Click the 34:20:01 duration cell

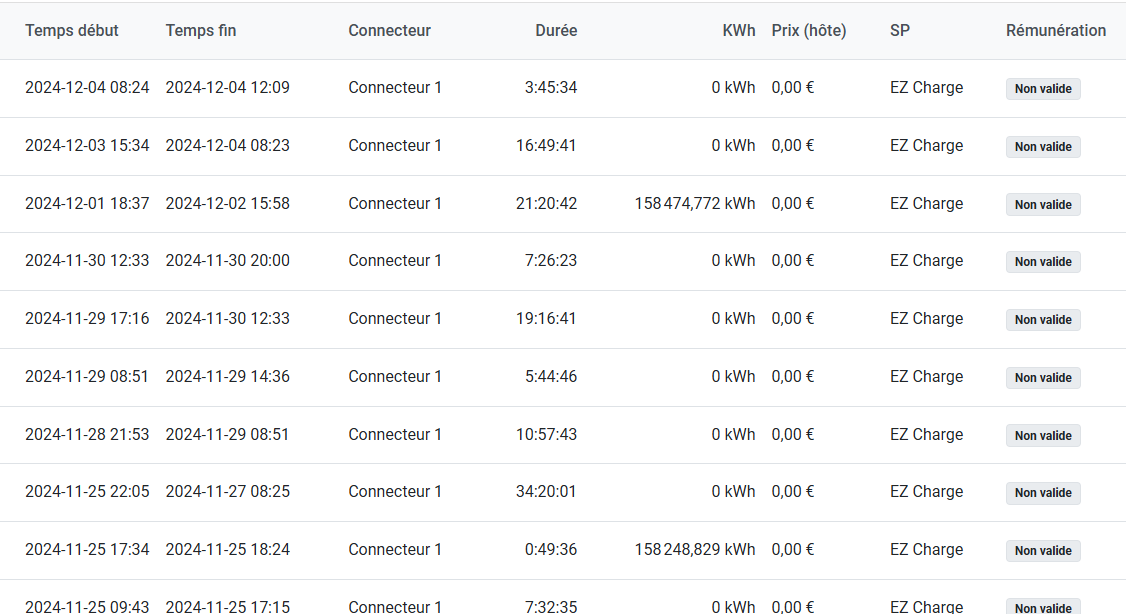tap(546, 492)
